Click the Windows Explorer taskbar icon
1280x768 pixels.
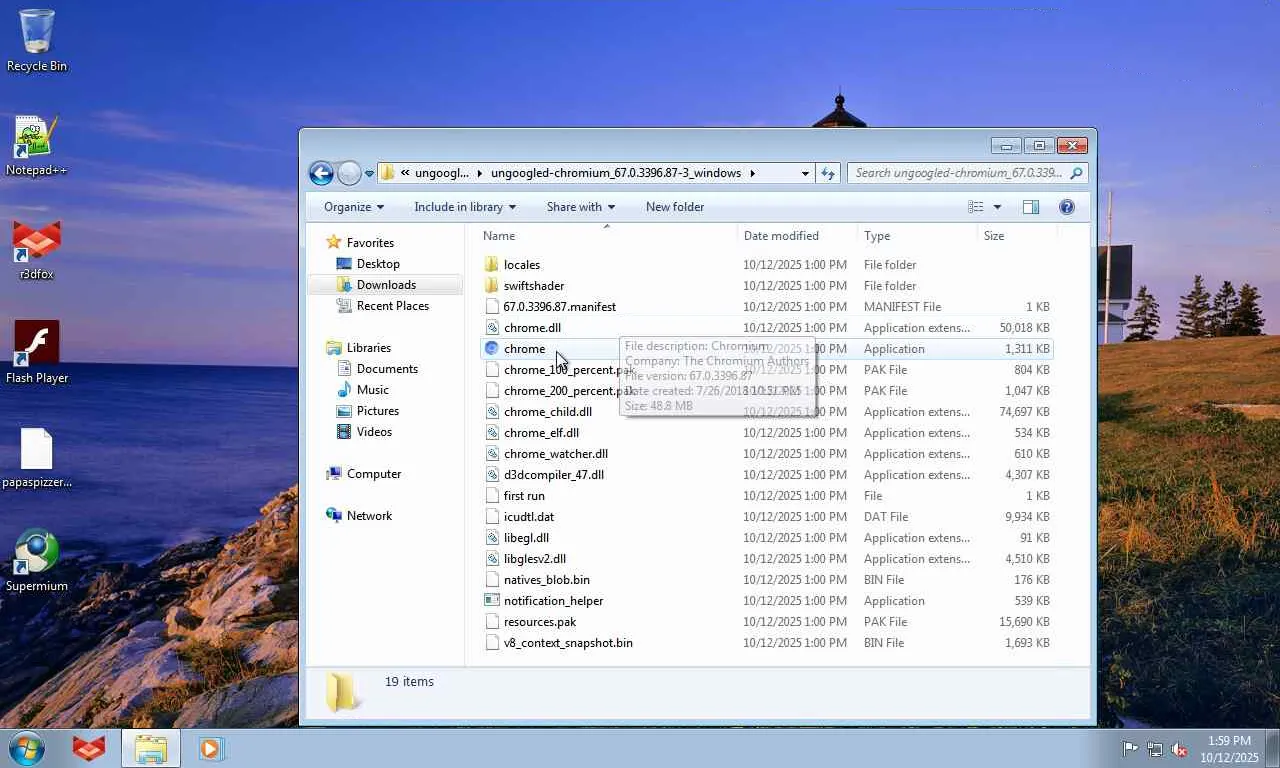pos(151,748)
